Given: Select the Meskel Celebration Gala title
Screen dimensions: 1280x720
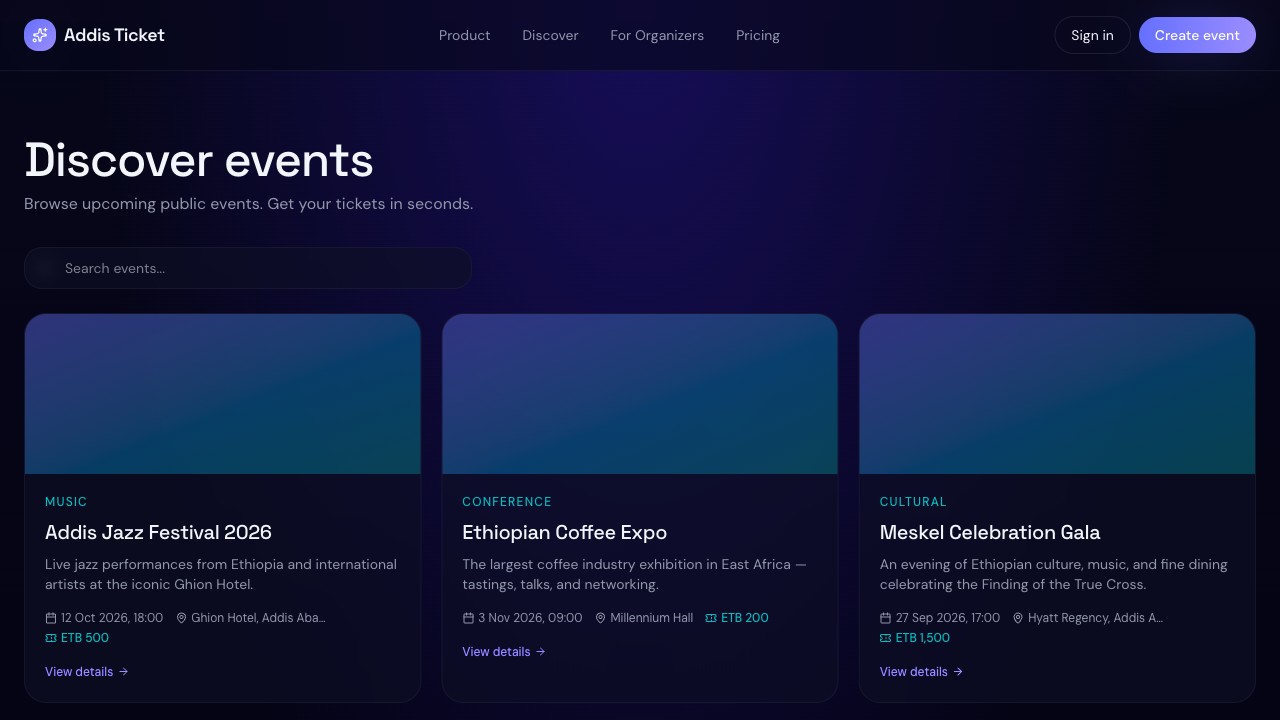Looking at the screenshot, I should coord(990,533).
